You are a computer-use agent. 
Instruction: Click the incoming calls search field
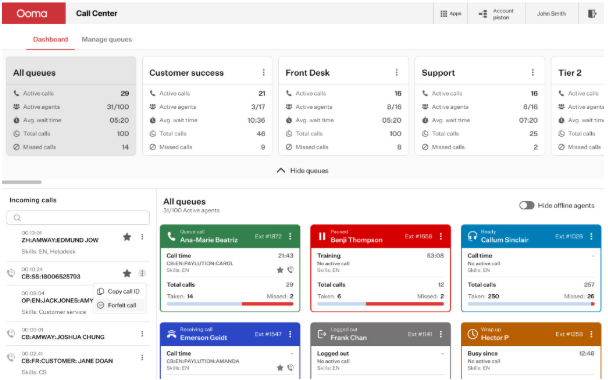pyautogui.click(x=78, y=218)
